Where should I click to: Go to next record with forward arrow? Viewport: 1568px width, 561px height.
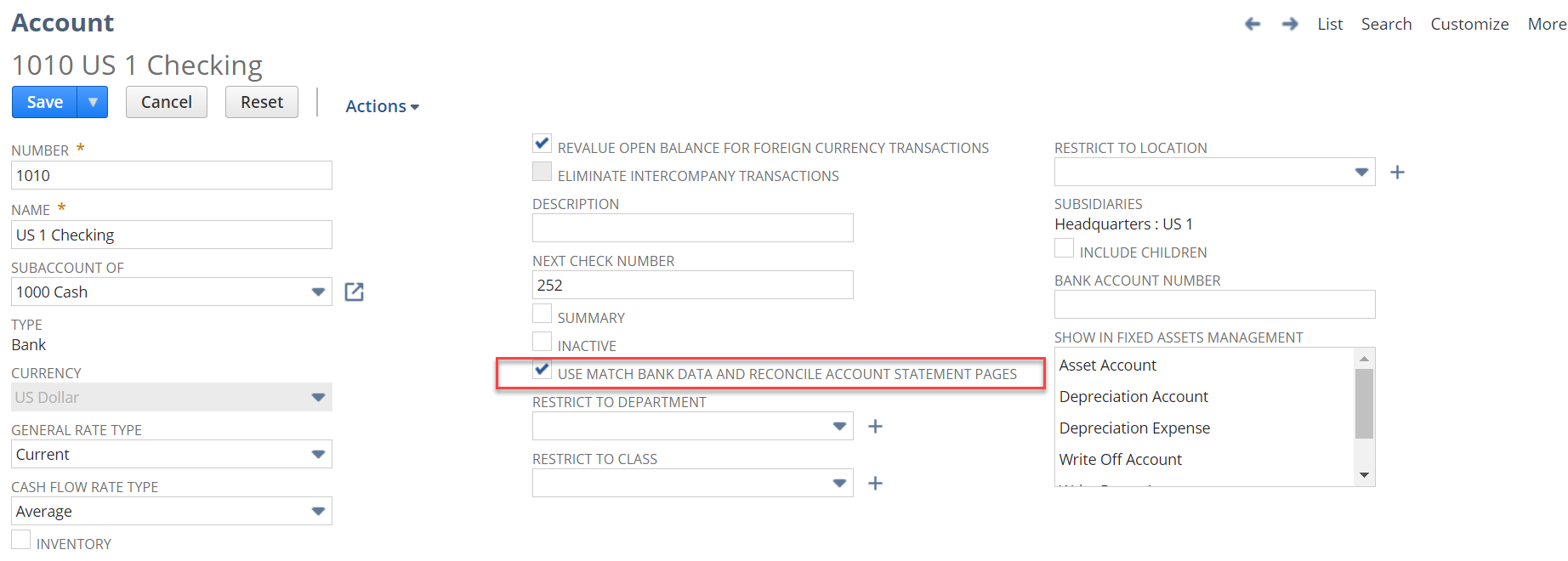point(1290,24)
